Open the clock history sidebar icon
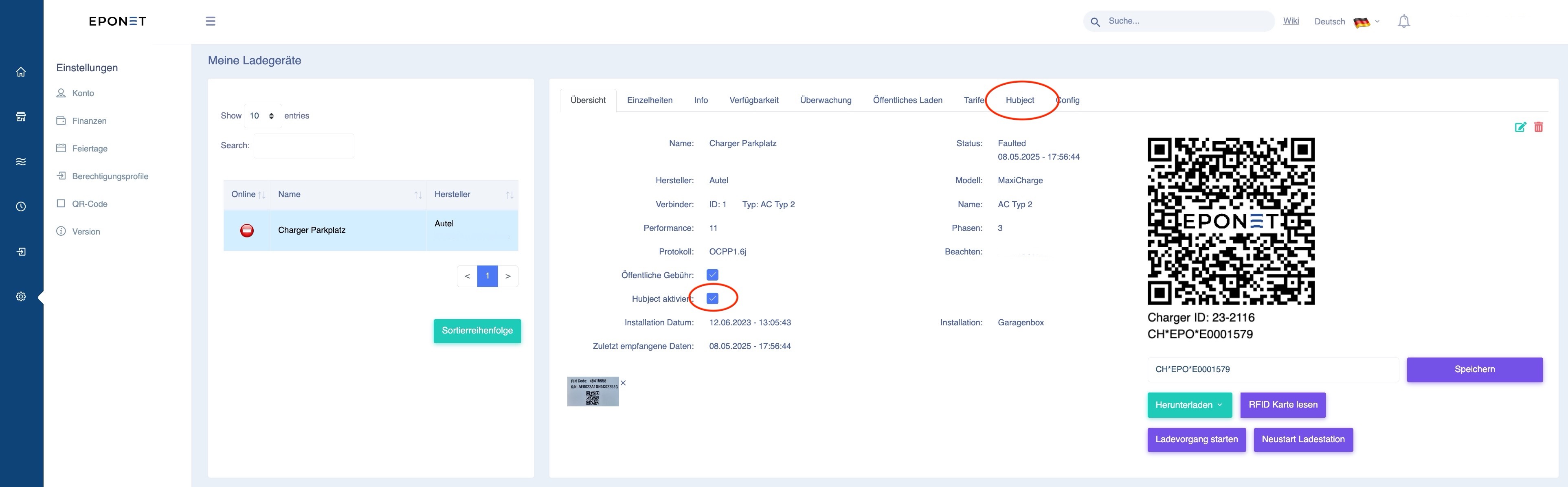This screenshot has width=1568, height=487. pos(21,206)
